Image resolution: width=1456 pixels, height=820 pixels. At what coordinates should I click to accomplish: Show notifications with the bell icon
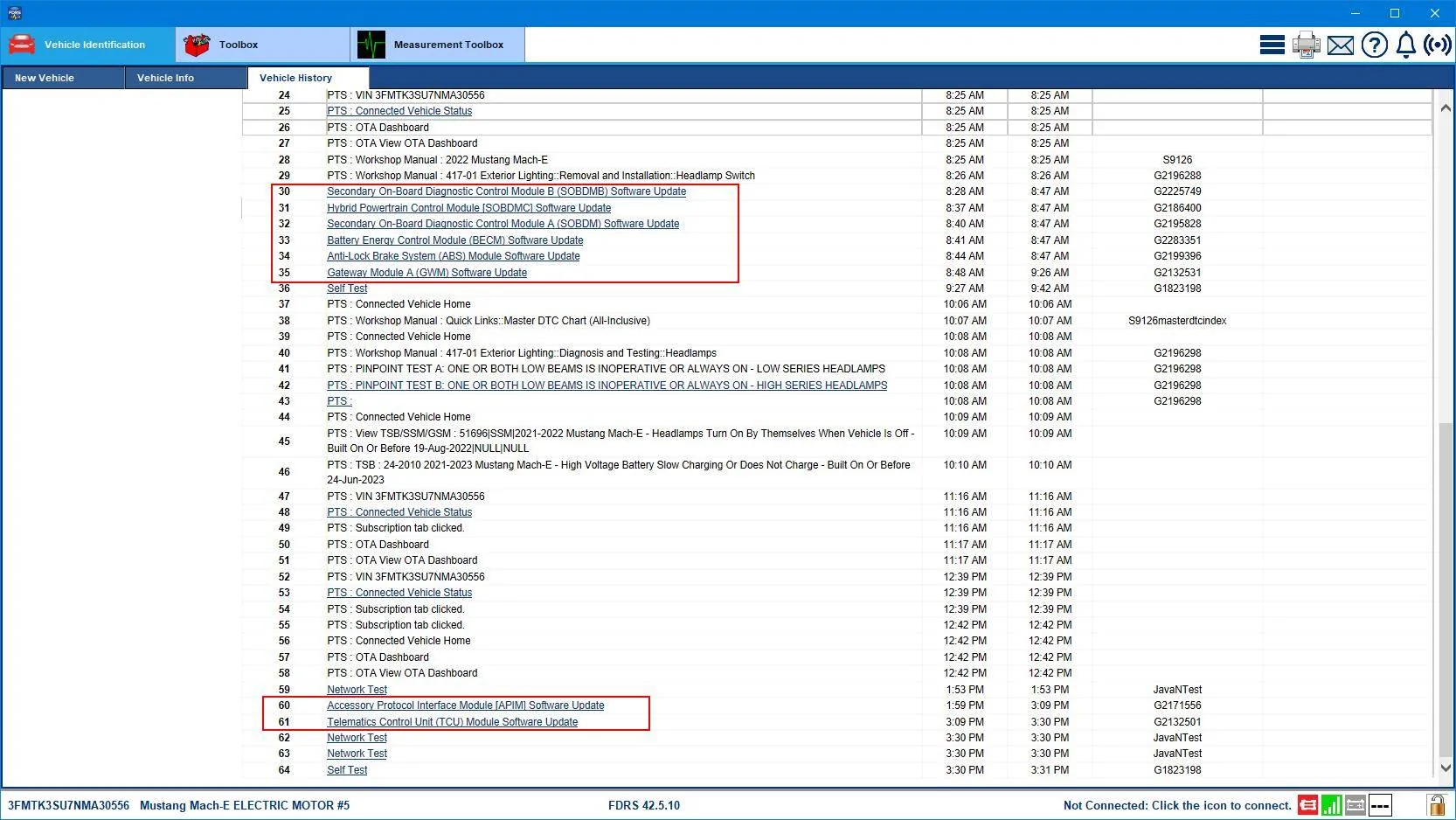1405,45
